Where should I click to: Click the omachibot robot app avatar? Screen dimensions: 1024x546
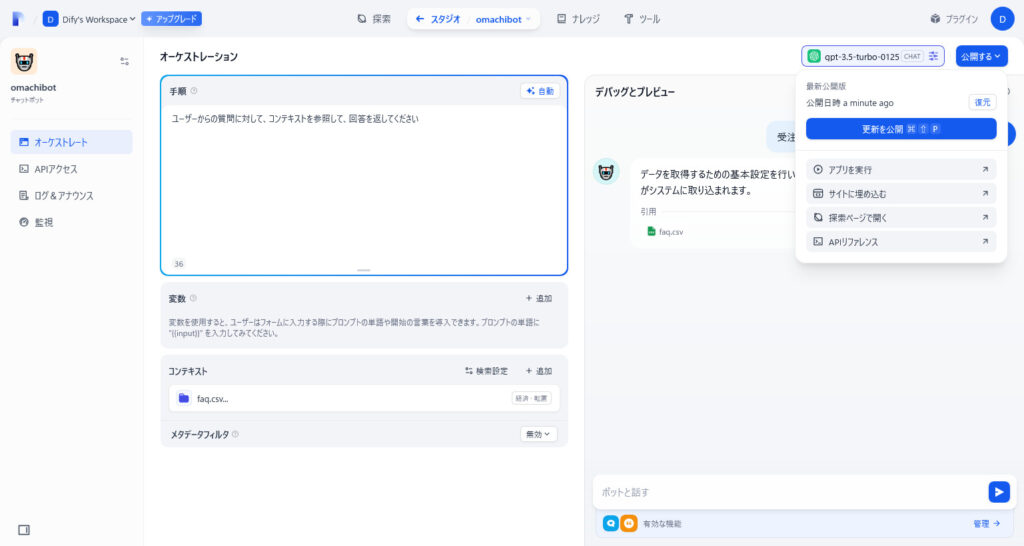coord(24,61)
